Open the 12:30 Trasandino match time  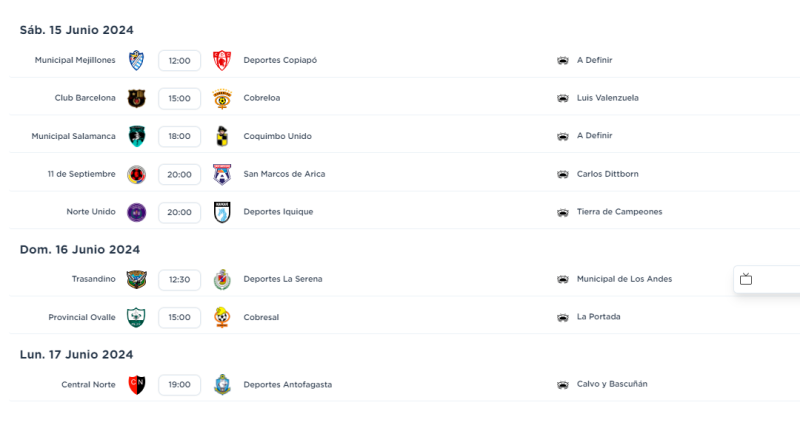[x=179, y=279]
